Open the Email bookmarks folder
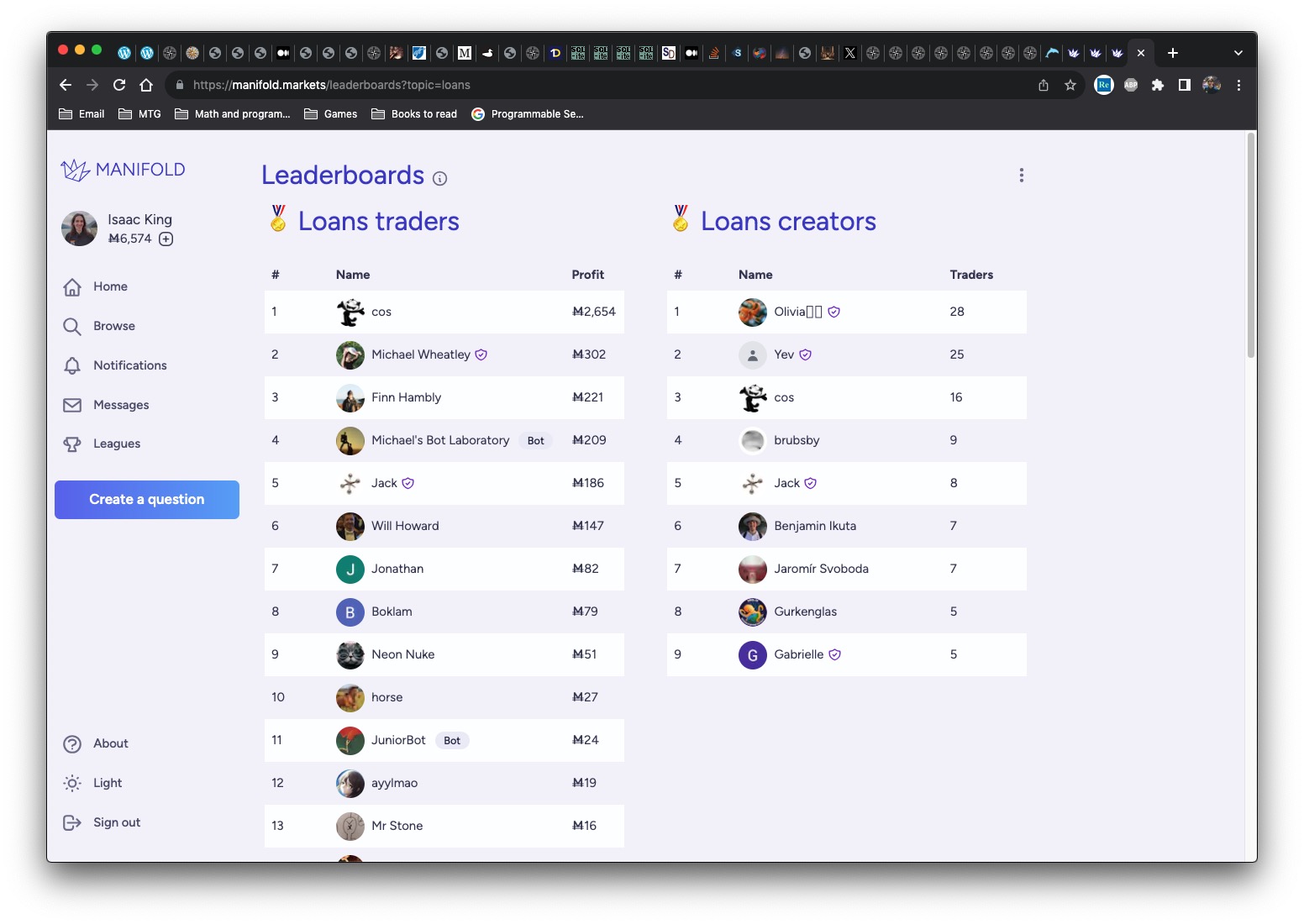The image size is (1304, 924). [81, 114]
